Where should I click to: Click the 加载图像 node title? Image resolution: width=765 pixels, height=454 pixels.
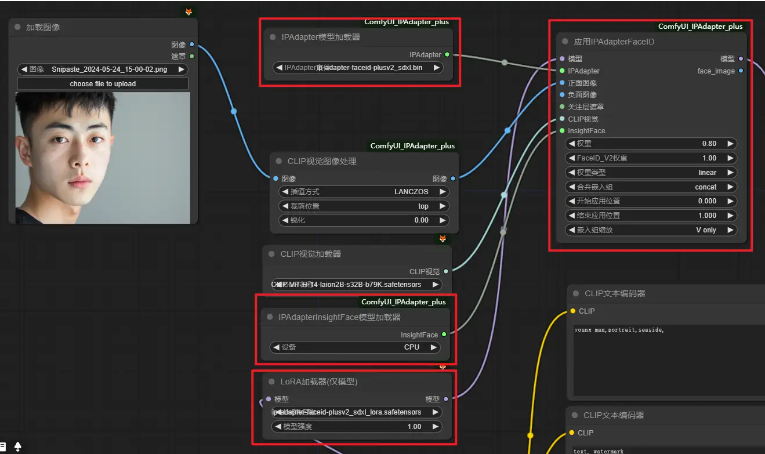(x=43, y=27)
